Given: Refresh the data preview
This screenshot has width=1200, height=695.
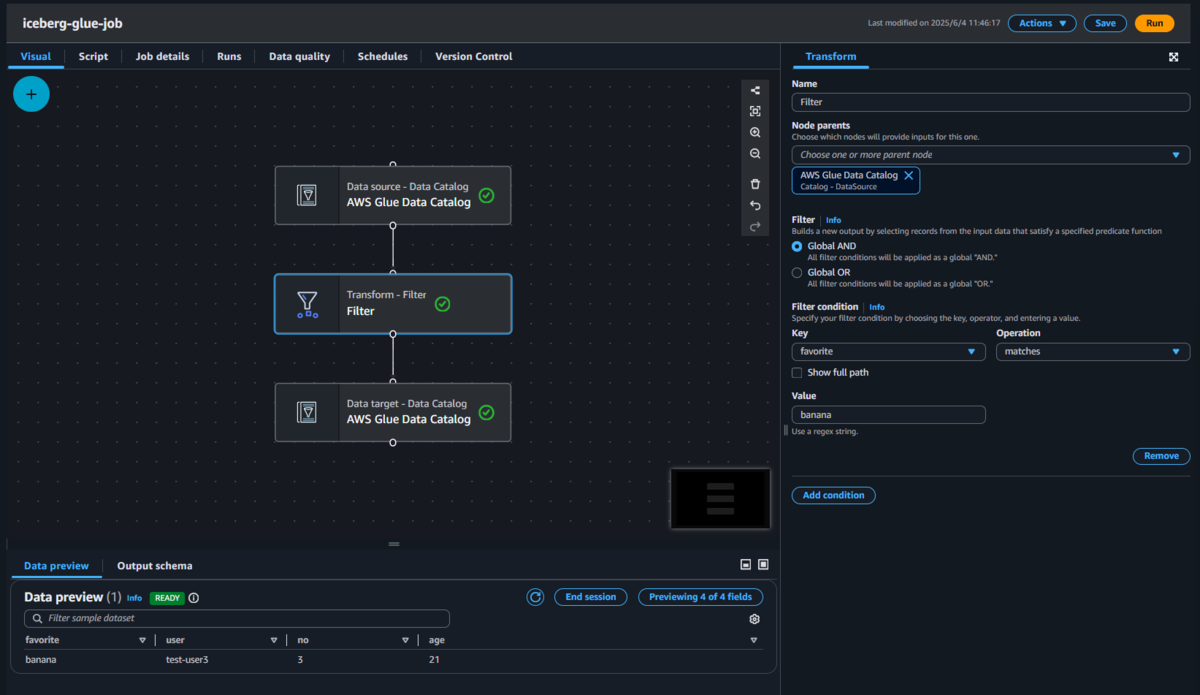Looking at the screenshot, I should pyautogui.click(x=535, y=597).
